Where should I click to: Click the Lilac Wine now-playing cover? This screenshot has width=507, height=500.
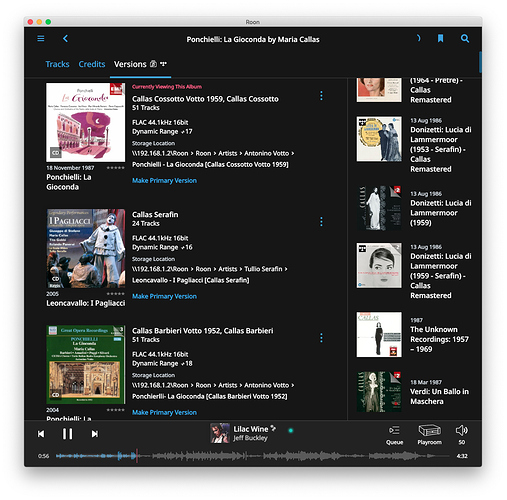[x=220, y=433]
